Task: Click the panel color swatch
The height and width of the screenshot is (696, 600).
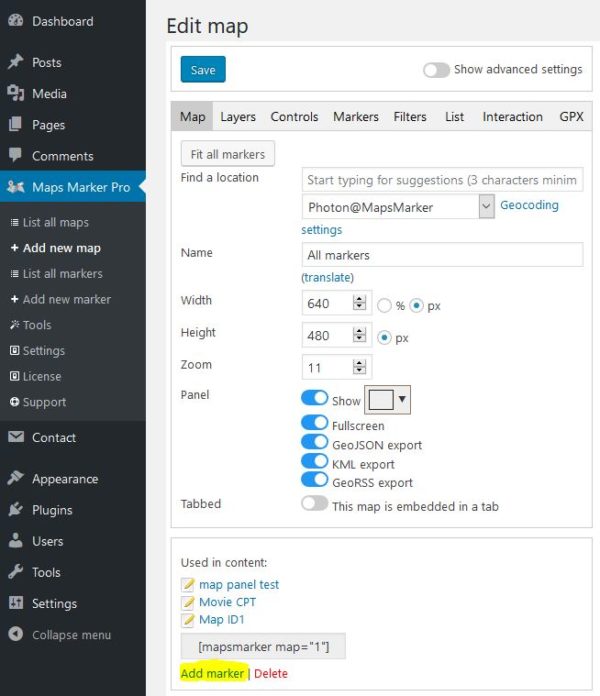Action: 381,399
